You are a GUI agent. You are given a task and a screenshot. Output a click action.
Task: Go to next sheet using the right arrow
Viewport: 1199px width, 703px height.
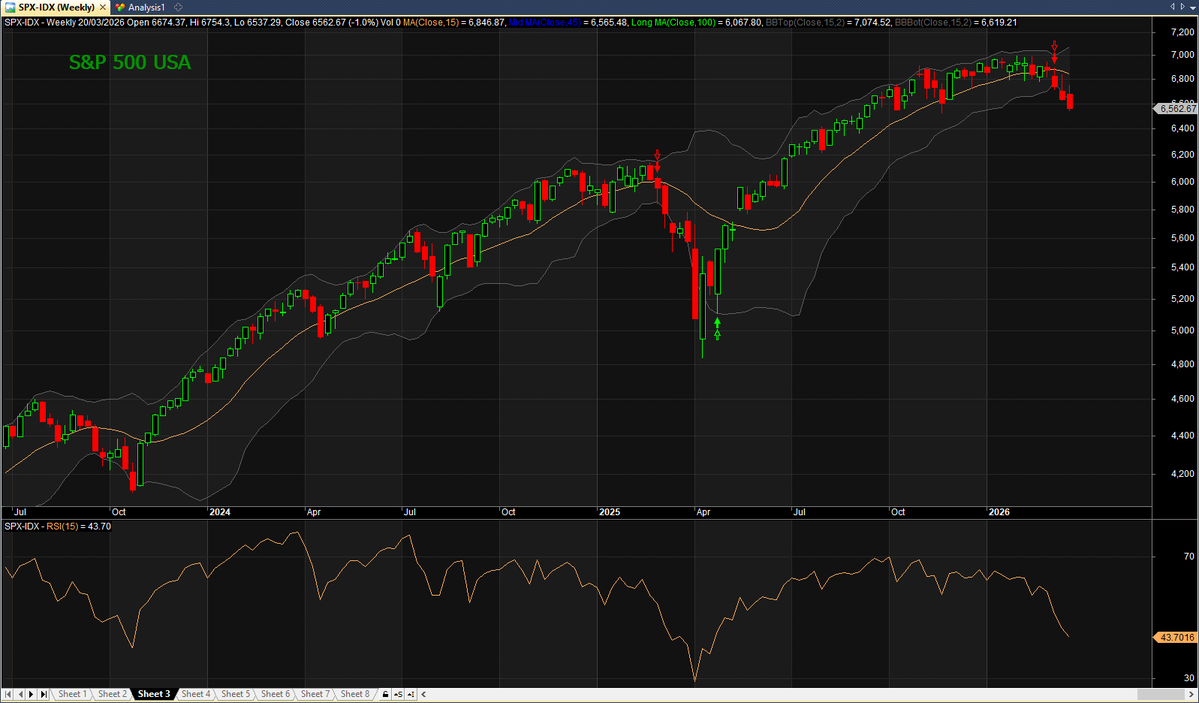pos(31,694)
